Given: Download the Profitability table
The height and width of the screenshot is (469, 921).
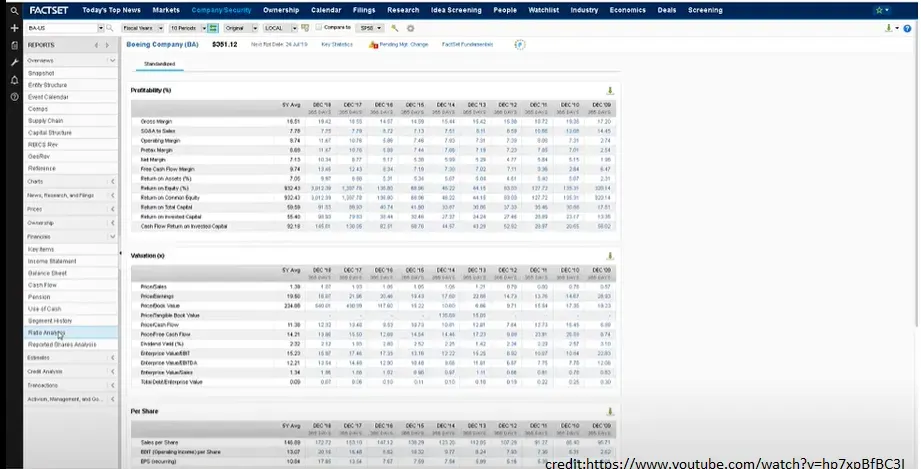Looking at the screenshot, I should (x=610, y=91).
